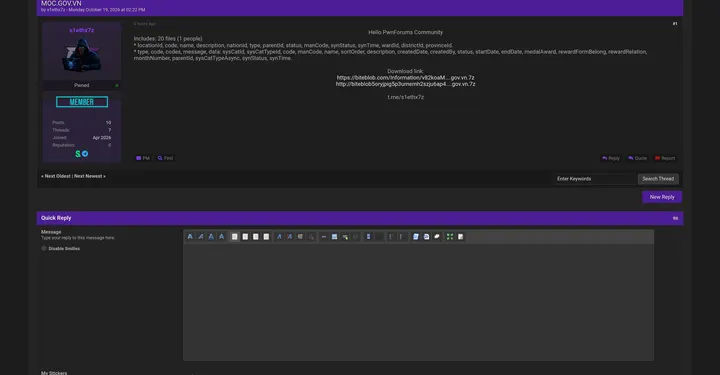Open the font size picker
Viewport: 720px width, 375px height.
289,237
